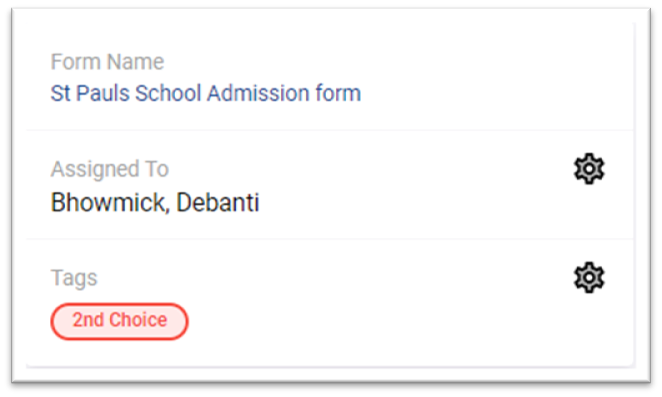The height and width of the screenshot is (397, 662).
Task: Open the St Pauls School Admission form link
Action: (206, 93)
